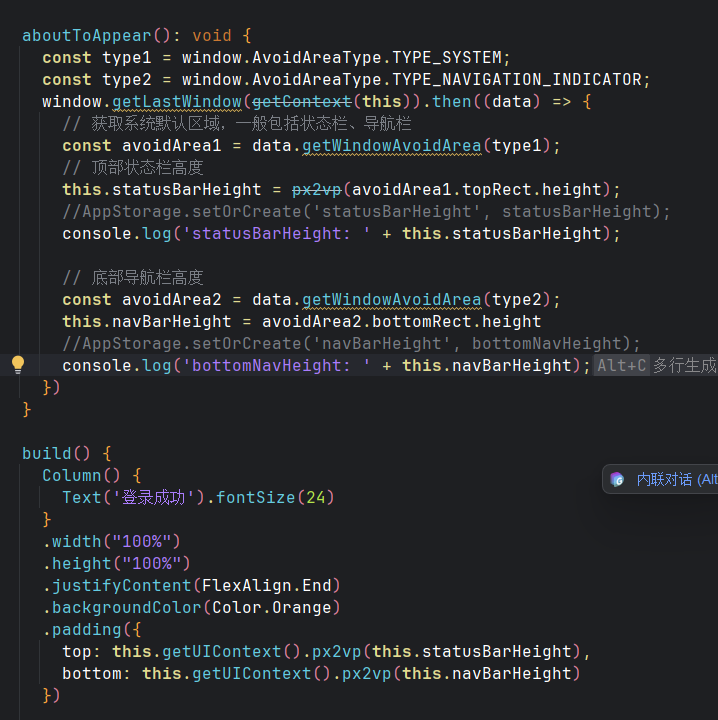Click the avoidArea1 variable declaration

click(172, 146)
